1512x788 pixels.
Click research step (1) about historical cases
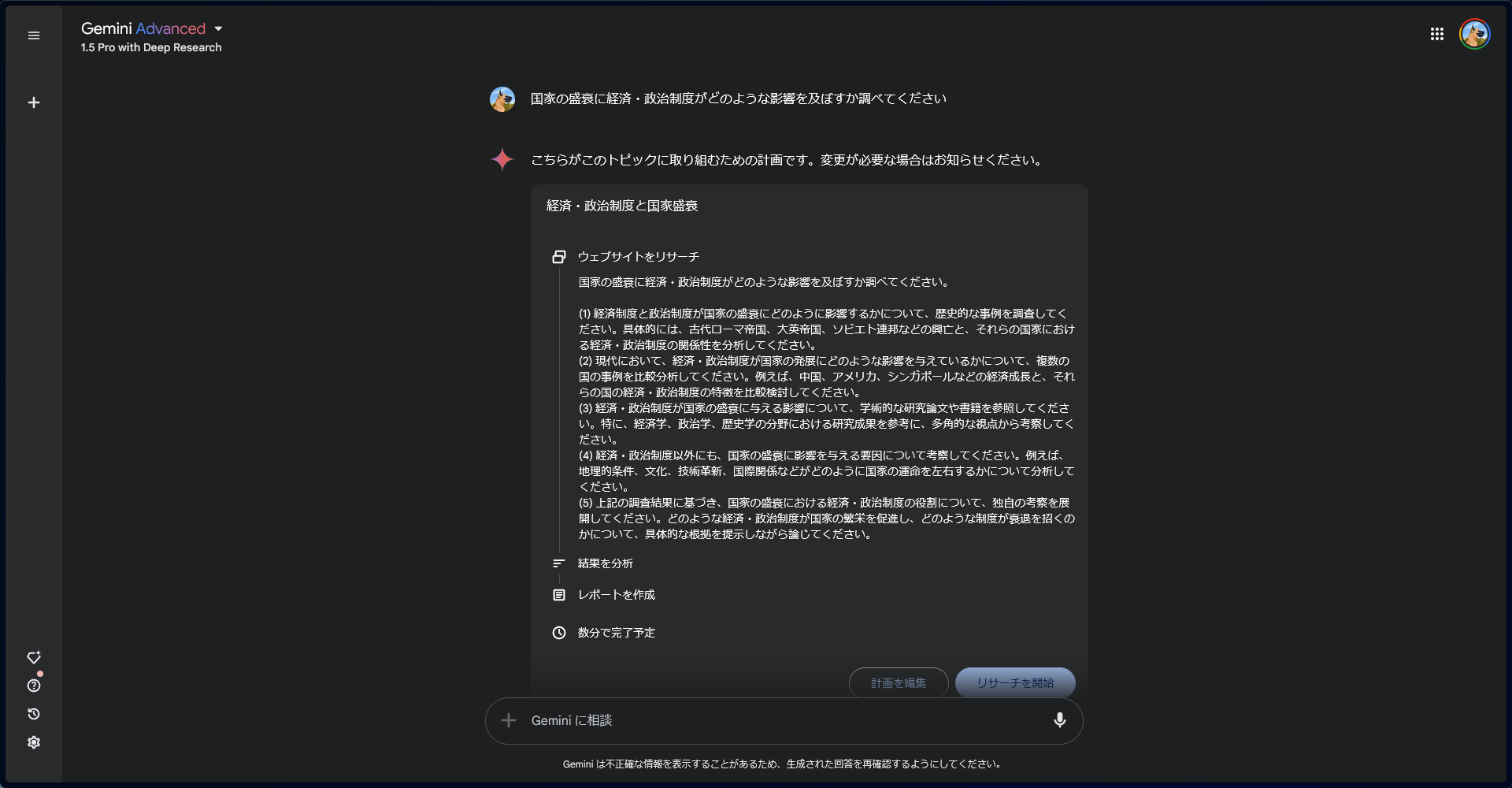pos(827,329)
